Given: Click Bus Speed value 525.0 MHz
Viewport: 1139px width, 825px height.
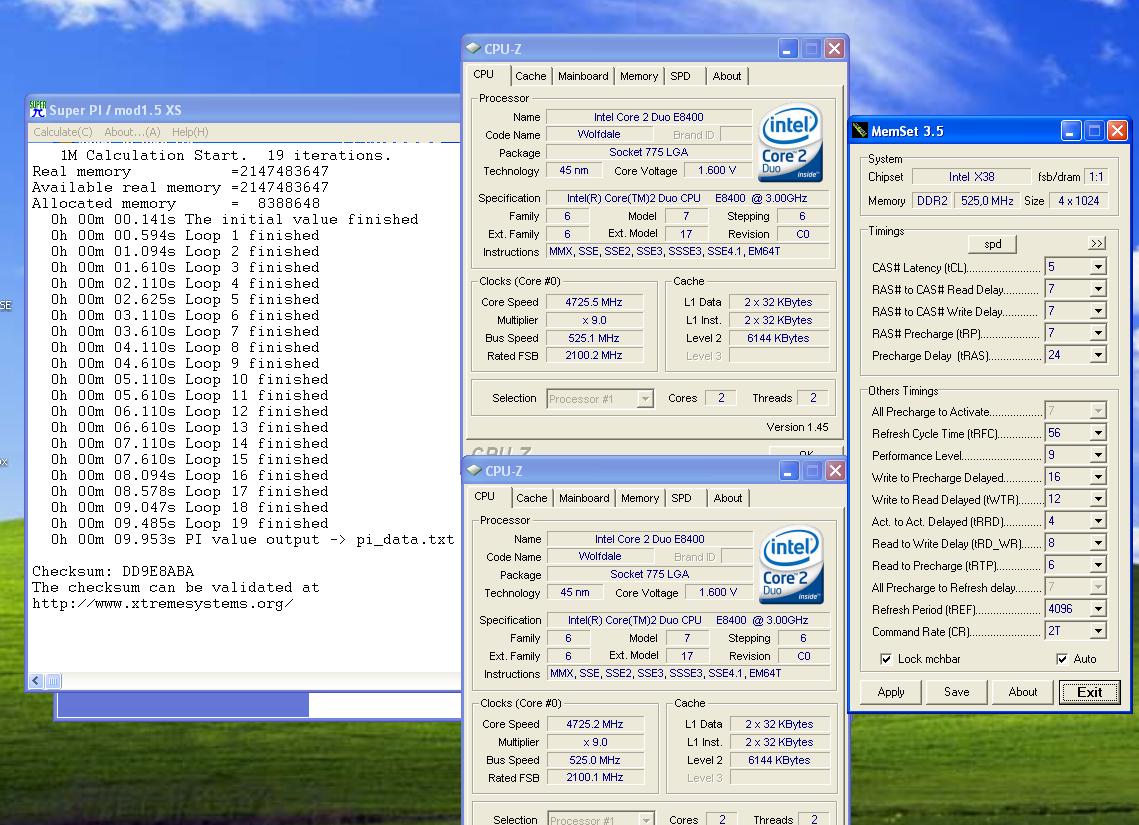Looking at the screenshot, I should pyautogui.click(x=594, y=760).
